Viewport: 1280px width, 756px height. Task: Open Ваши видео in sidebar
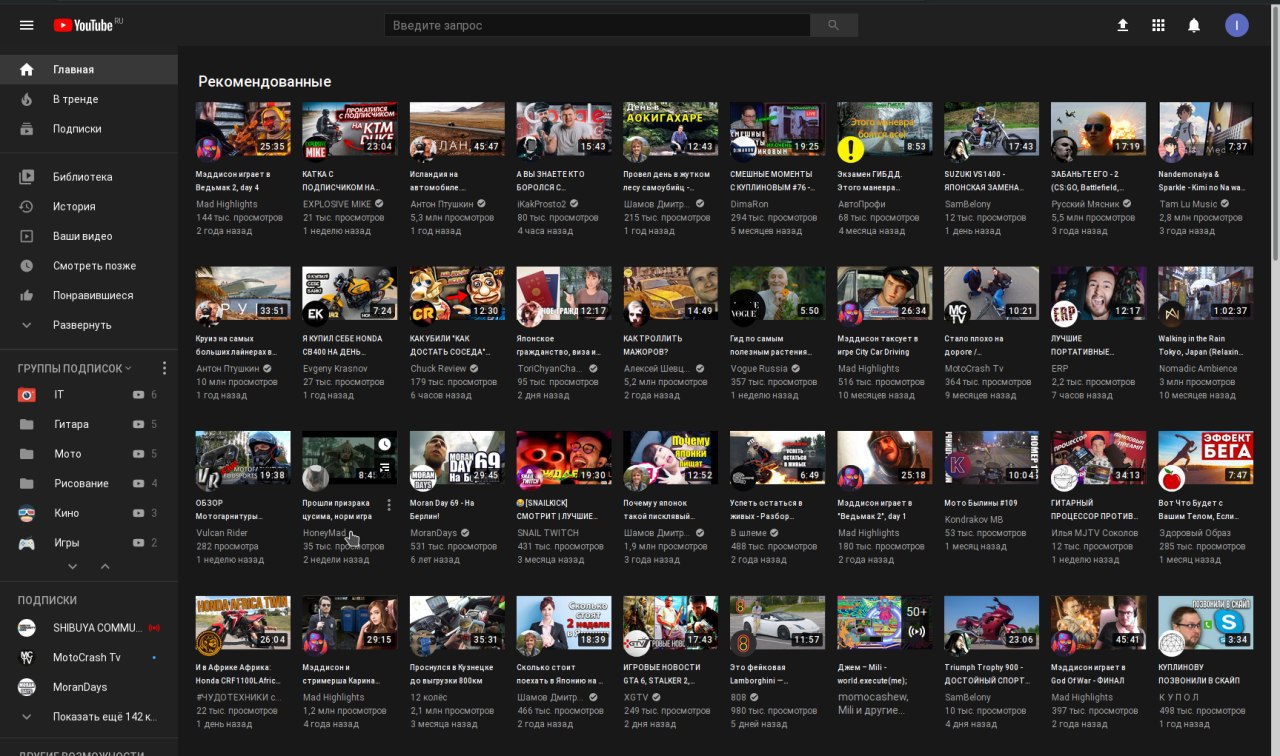88,236
